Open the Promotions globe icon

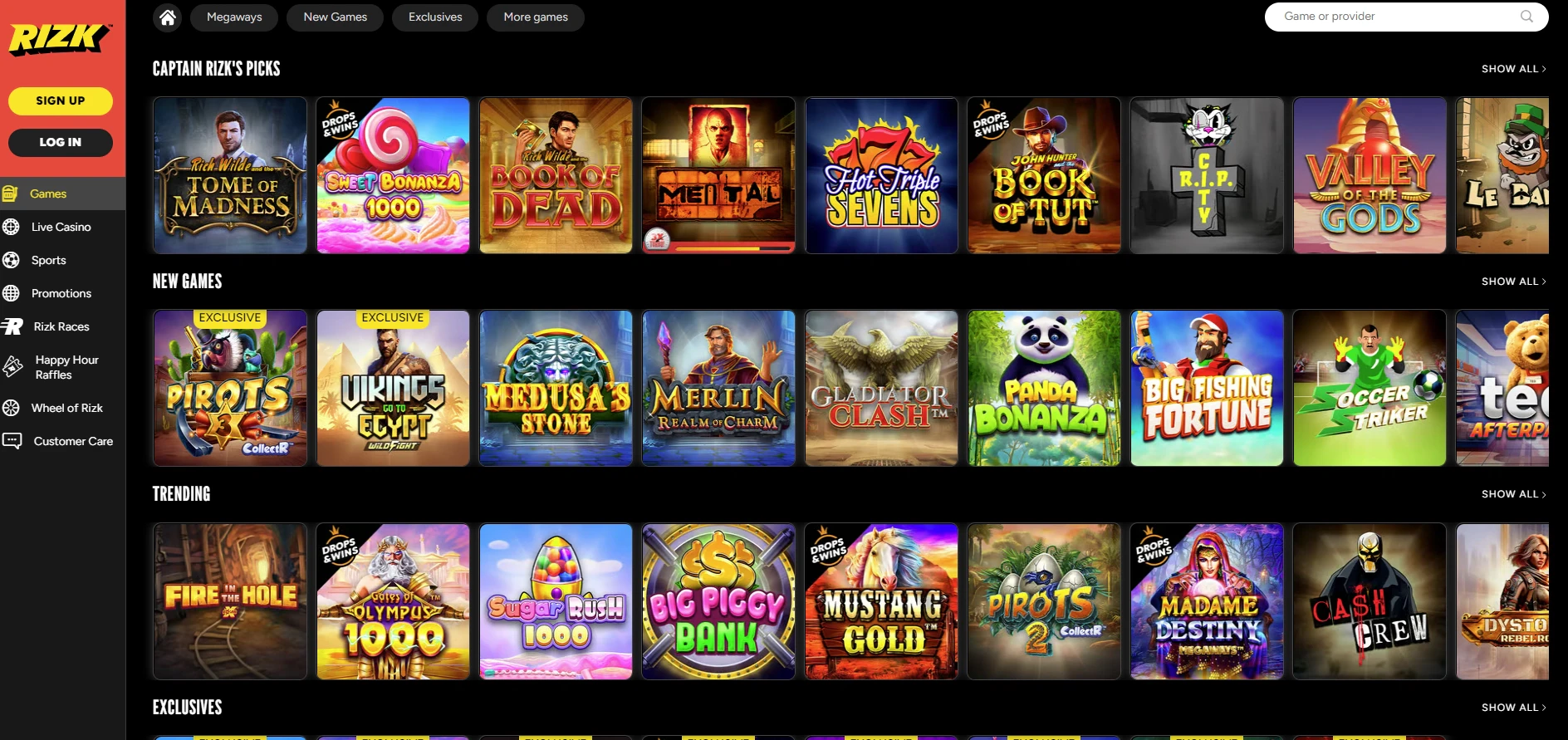point(11,293)
